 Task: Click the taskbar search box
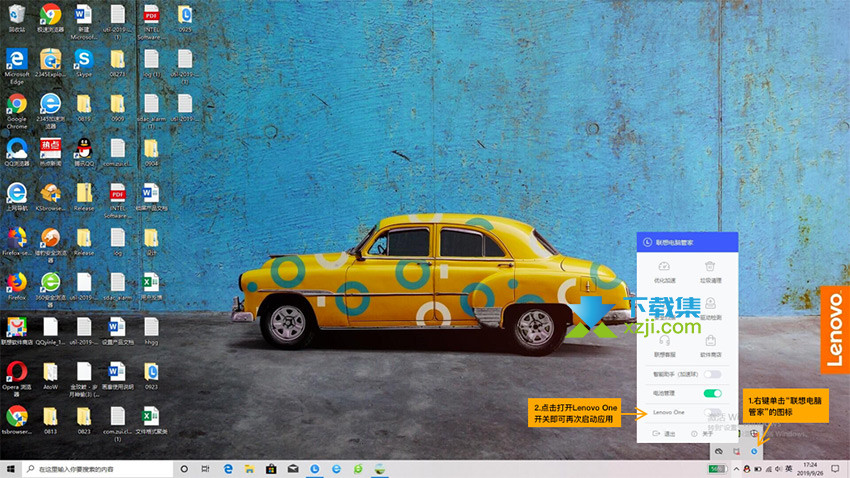pyautogui.click(x=98, y=469)
